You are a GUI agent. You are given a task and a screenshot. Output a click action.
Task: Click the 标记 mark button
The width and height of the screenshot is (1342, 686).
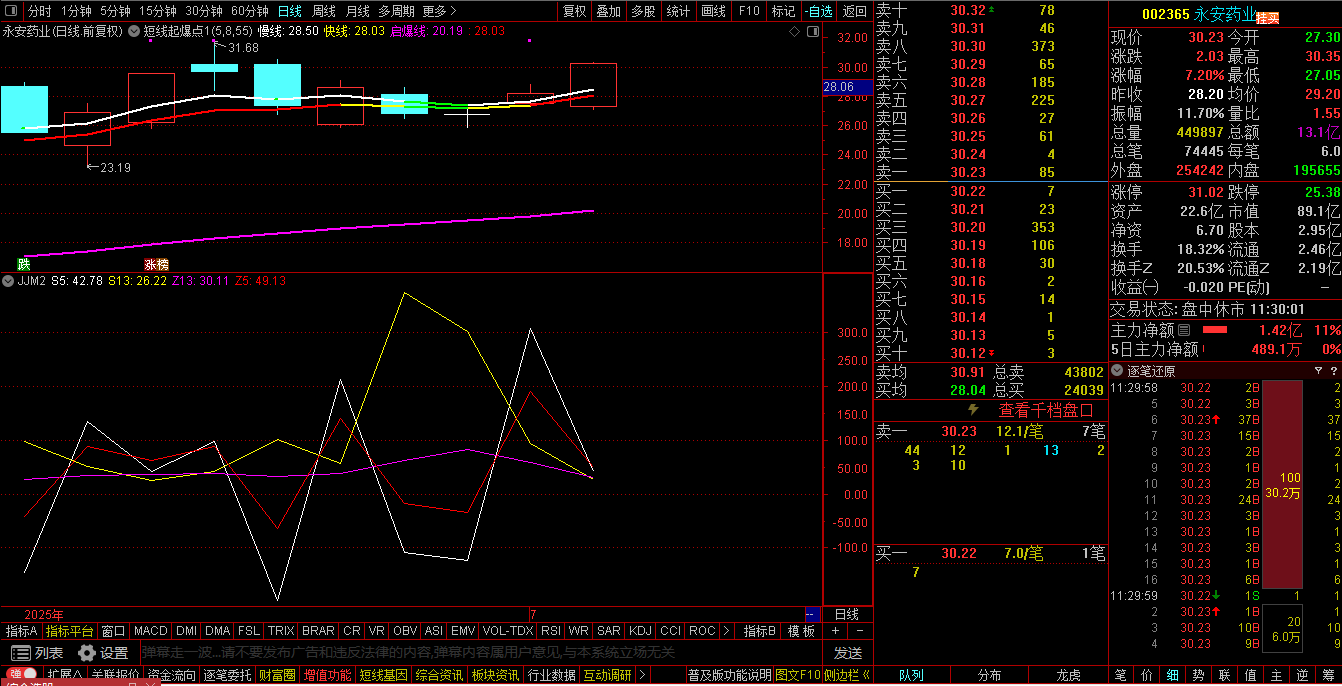click(783, 12)
